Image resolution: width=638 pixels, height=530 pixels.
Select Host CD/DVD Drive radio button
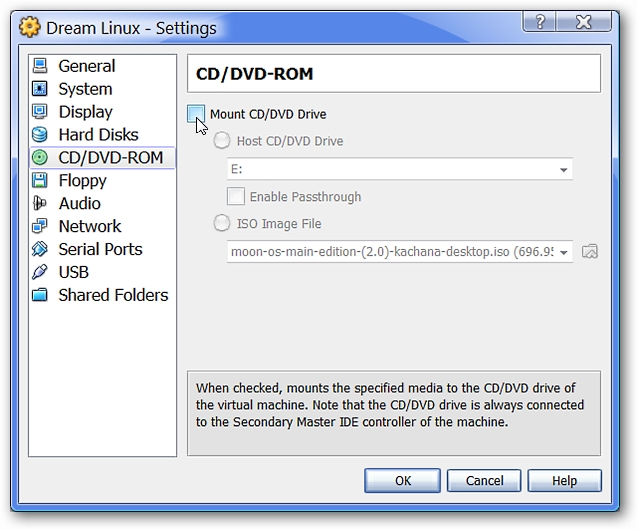[x=222, y=141]
